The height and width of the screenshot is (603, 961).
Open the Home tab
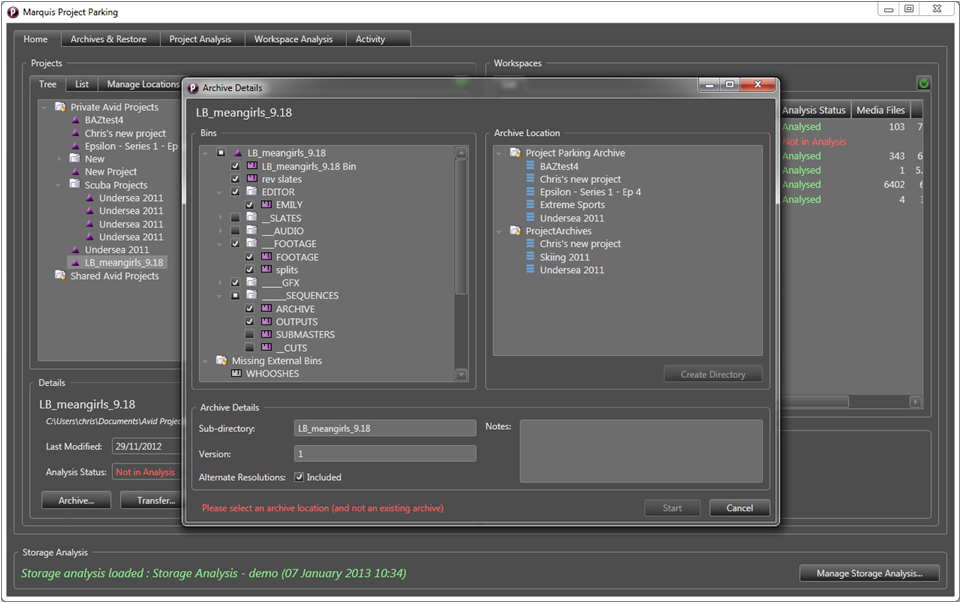point(36,39)
